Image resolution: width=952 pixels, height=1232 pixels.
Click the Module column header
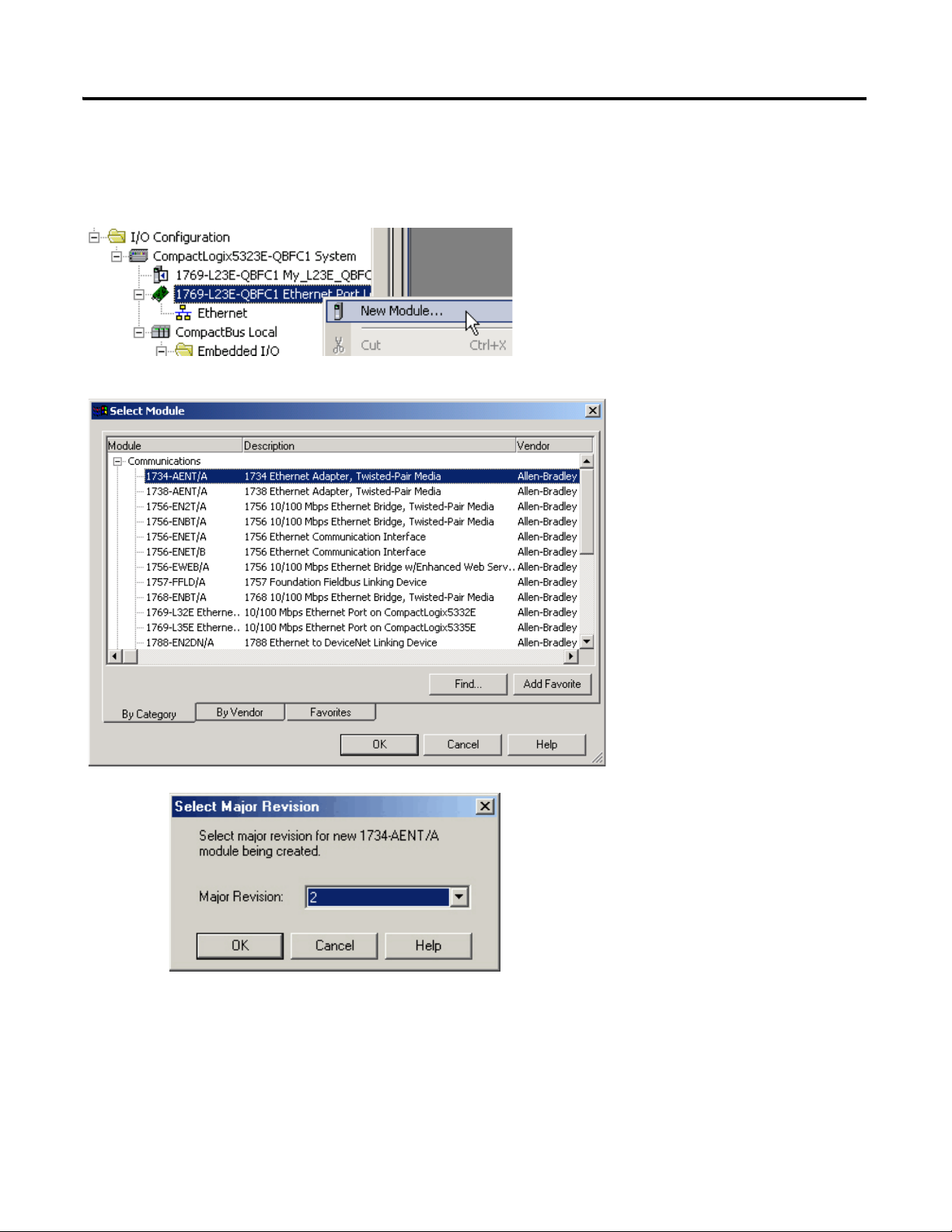[174, 445]
